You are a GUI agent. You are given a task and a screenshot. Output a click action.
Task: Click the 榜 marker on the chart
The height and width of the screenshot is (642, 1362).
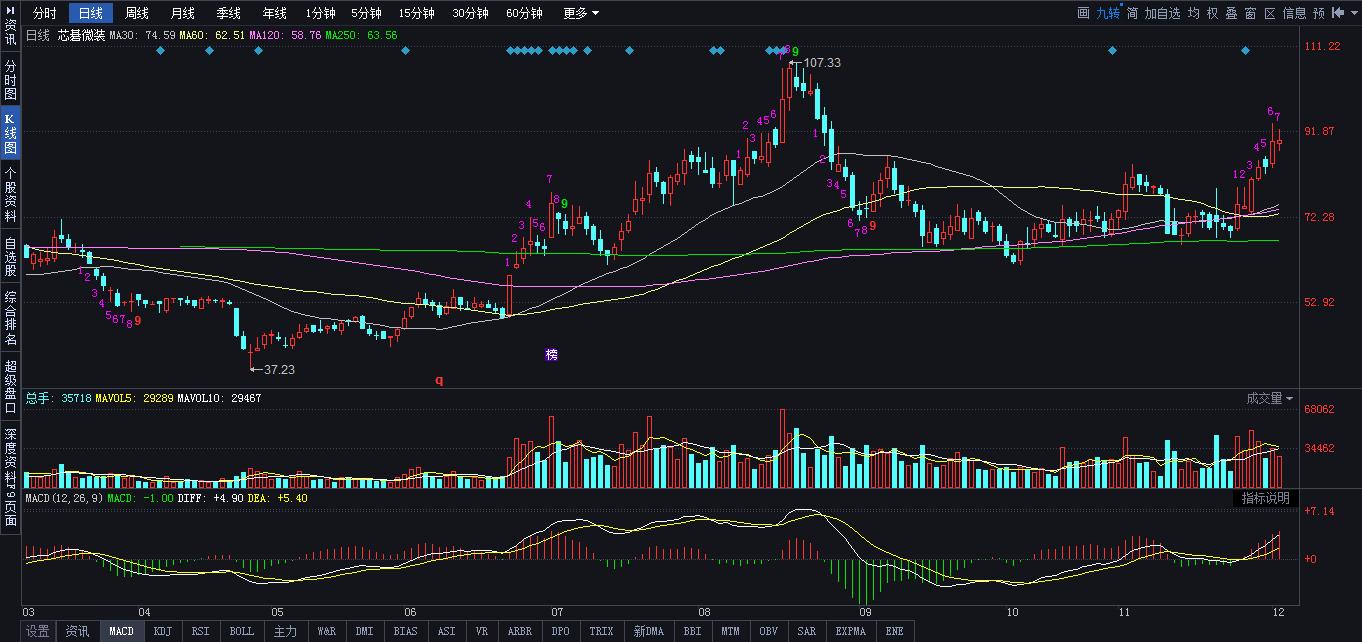tap(551, 355)
